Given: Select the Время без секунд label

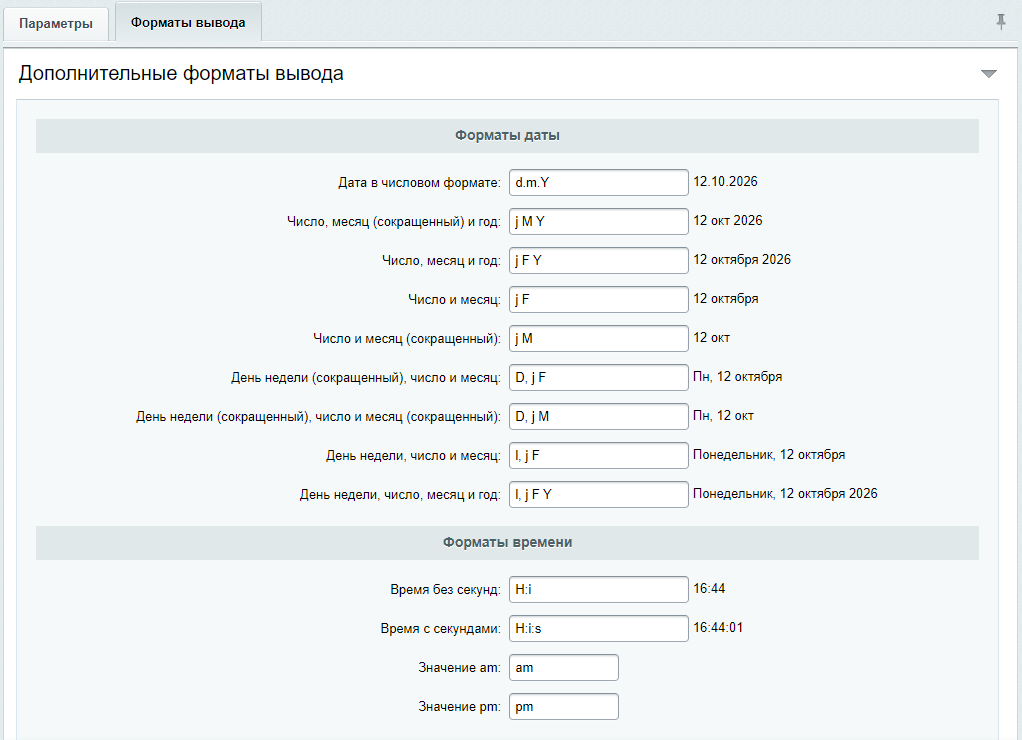Looking at the screenshot, I should pos(445,590).
